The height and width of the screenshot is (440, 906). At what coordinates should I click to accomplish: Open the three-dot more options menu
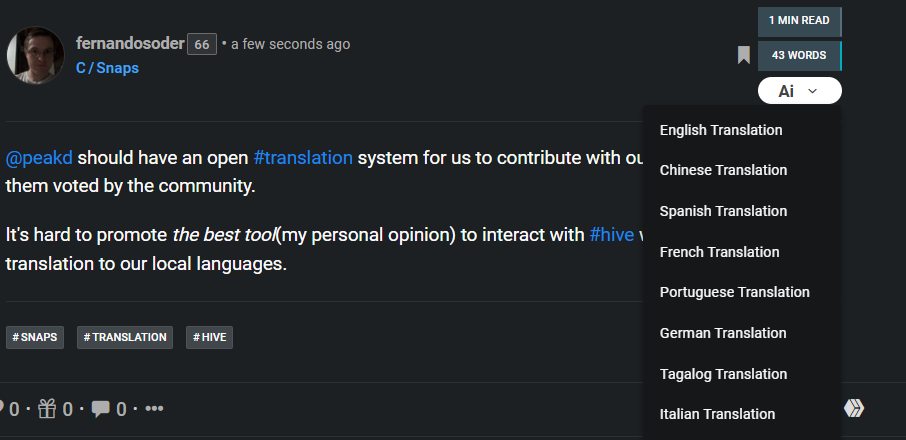[x=154, y=409]
